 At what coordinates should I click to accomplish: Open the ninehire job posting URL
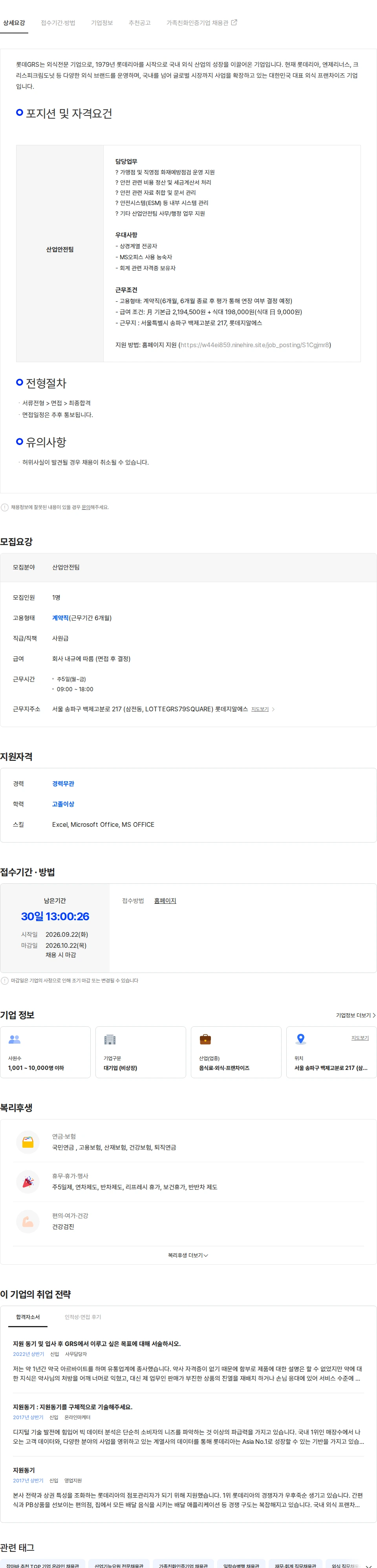point(254,345)
